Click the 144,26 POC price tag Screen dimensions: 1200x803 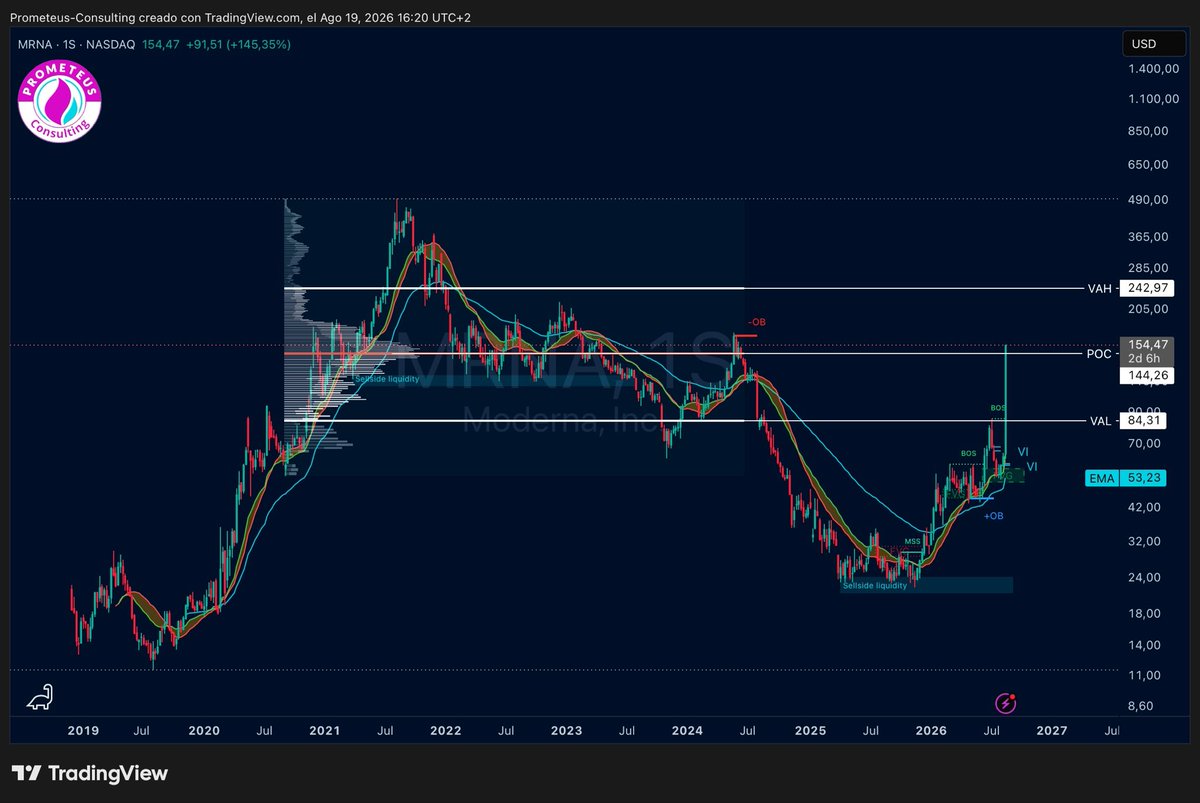(1145, 376)
